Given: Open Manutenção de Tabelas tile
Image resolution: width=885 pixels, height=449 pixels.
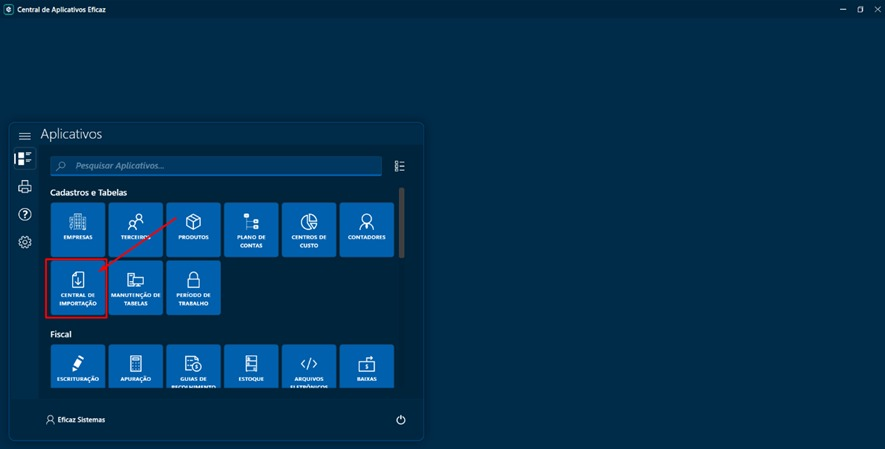Looking at the screenshot, I should 135,288.
